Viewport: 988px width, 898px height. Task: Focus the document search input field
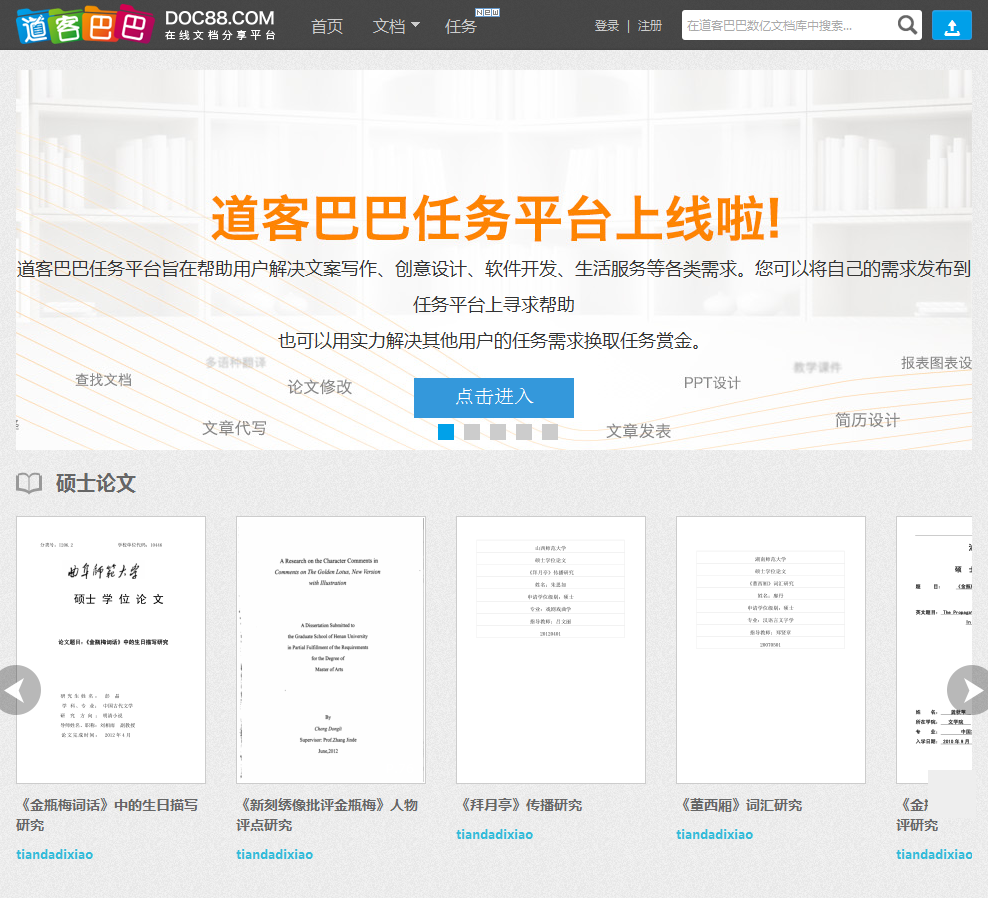[x=788, y=25]
